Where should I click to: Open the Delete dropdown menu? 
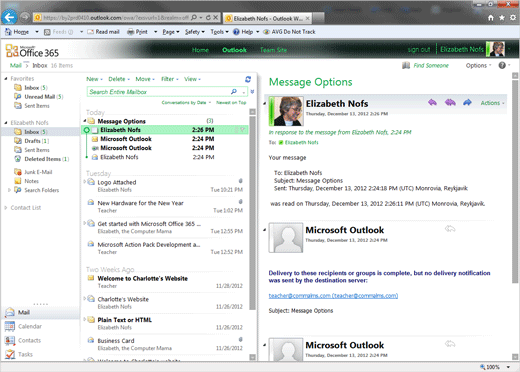click(119, 79)
